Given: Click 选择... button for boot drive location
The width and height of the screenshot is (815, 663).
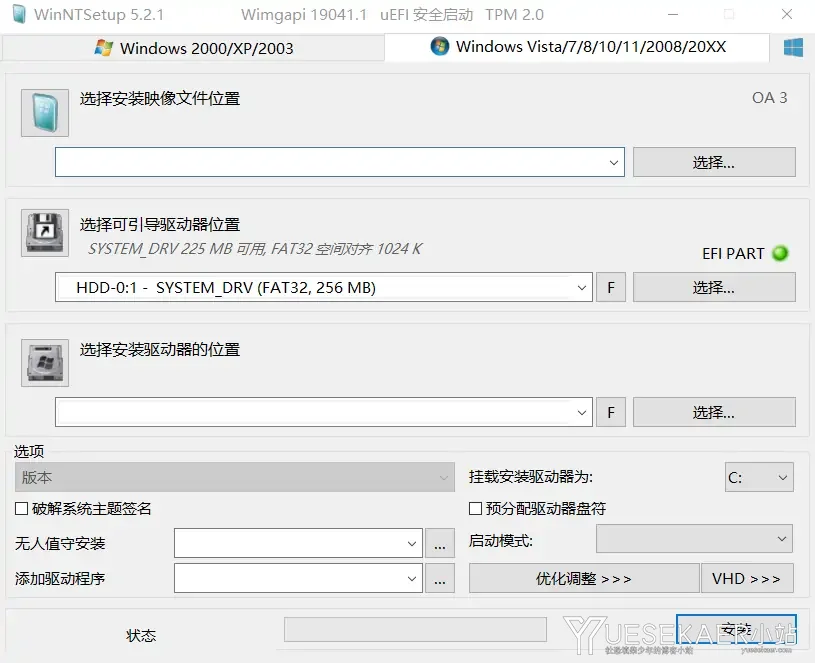Looking at the screenshot, I should tap(714, 287).
